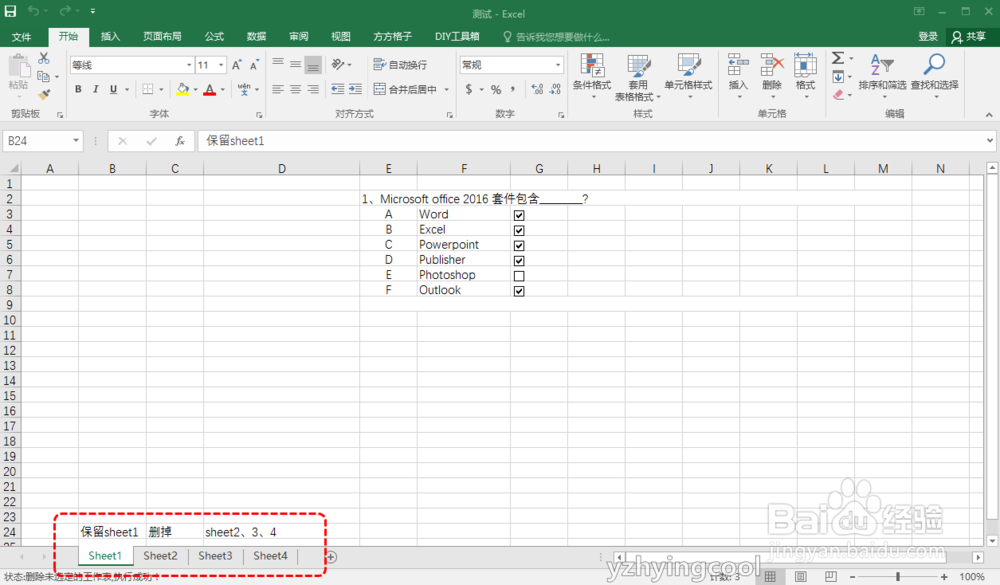The height and width of the screenshot is (585, 1000).
Task: Click the Copy icon
Action: pyautogui.click(x=43, y=77)
